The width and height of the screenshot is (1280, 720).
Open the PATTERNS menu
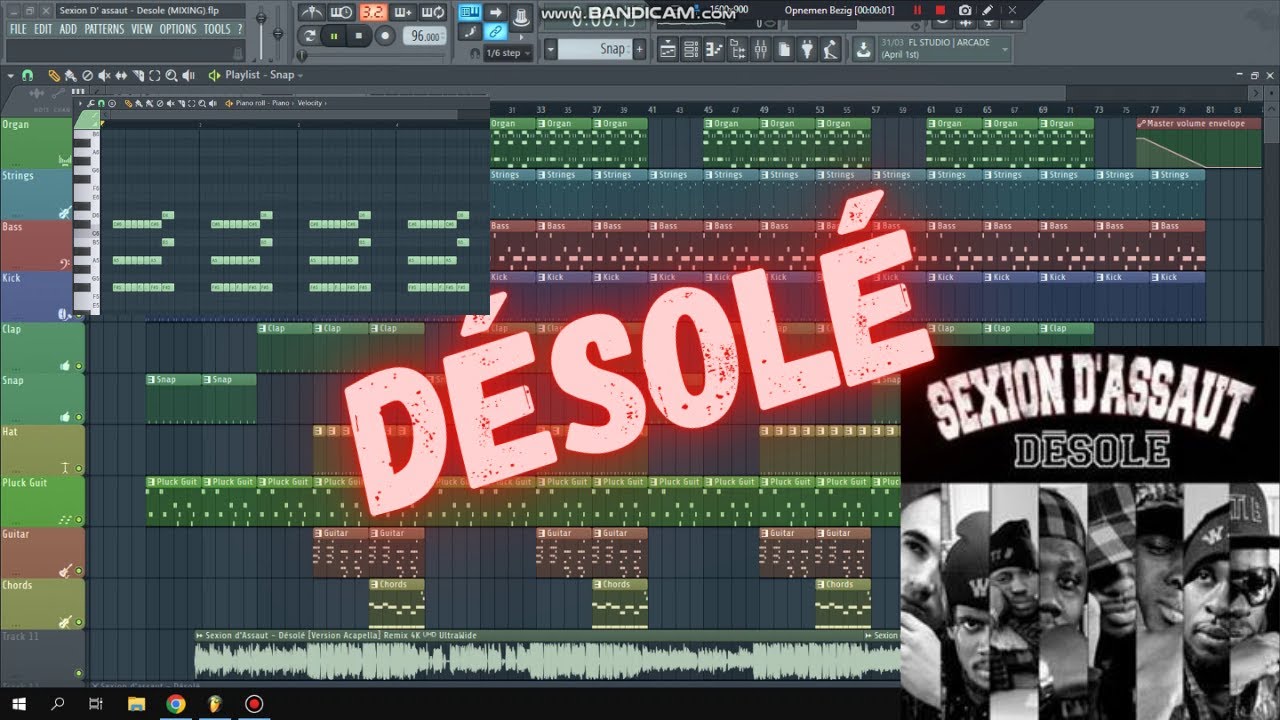(104, 29)
